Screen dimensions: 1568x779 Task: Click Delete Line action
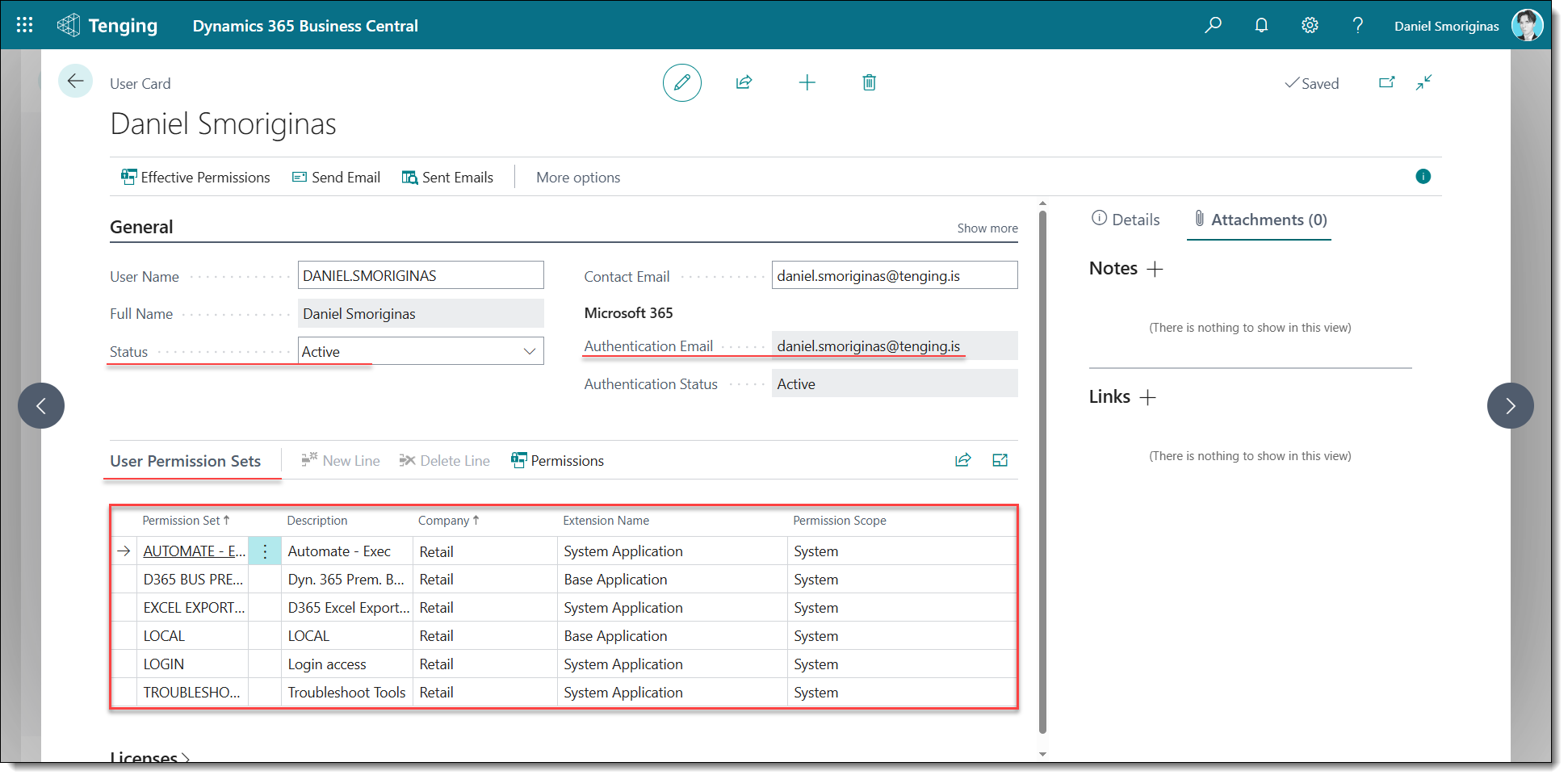click(x=445, y=461)
